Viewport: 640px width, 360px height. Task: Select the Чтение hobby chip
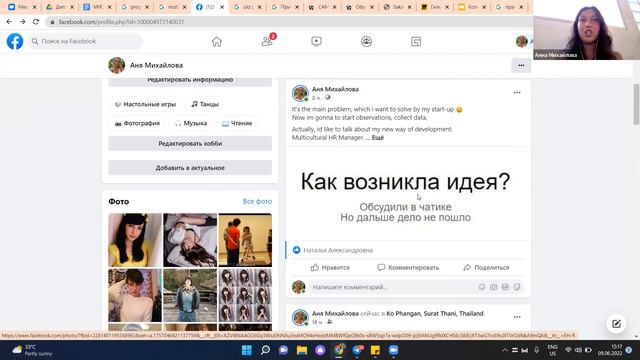coord(237,123)
